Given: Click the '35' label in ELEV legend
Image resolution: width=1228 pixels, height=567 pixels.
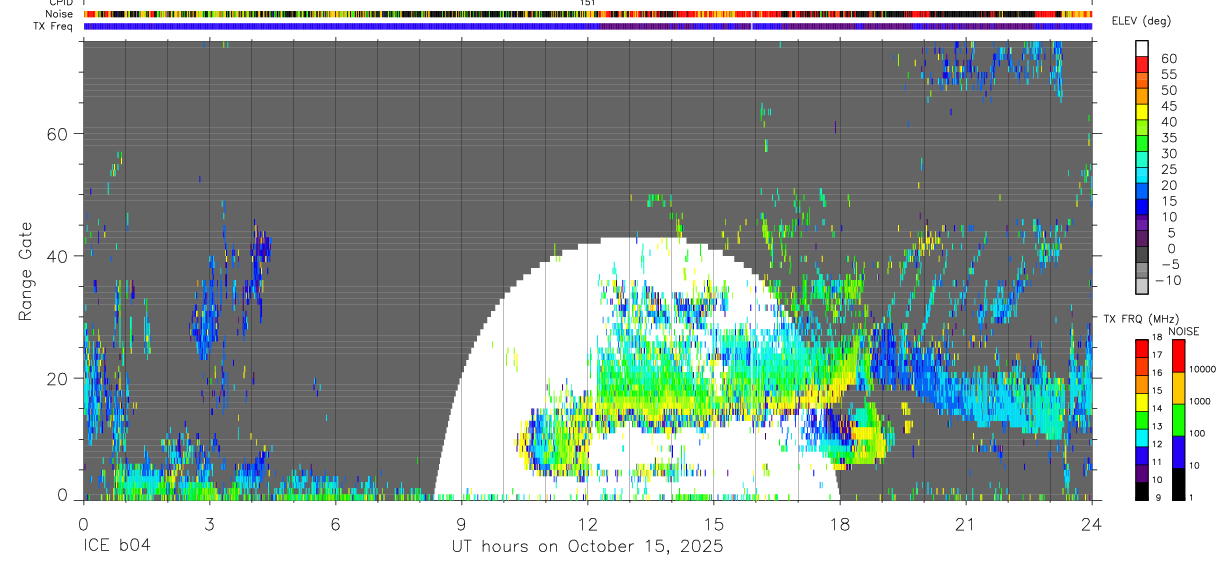Looking at the screenshot, I should tap(1168, 138).
